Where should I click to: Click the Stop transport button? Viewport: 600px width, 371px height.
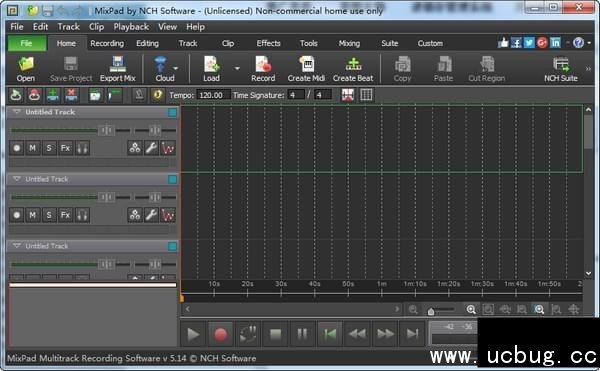(x=275, y=334)
